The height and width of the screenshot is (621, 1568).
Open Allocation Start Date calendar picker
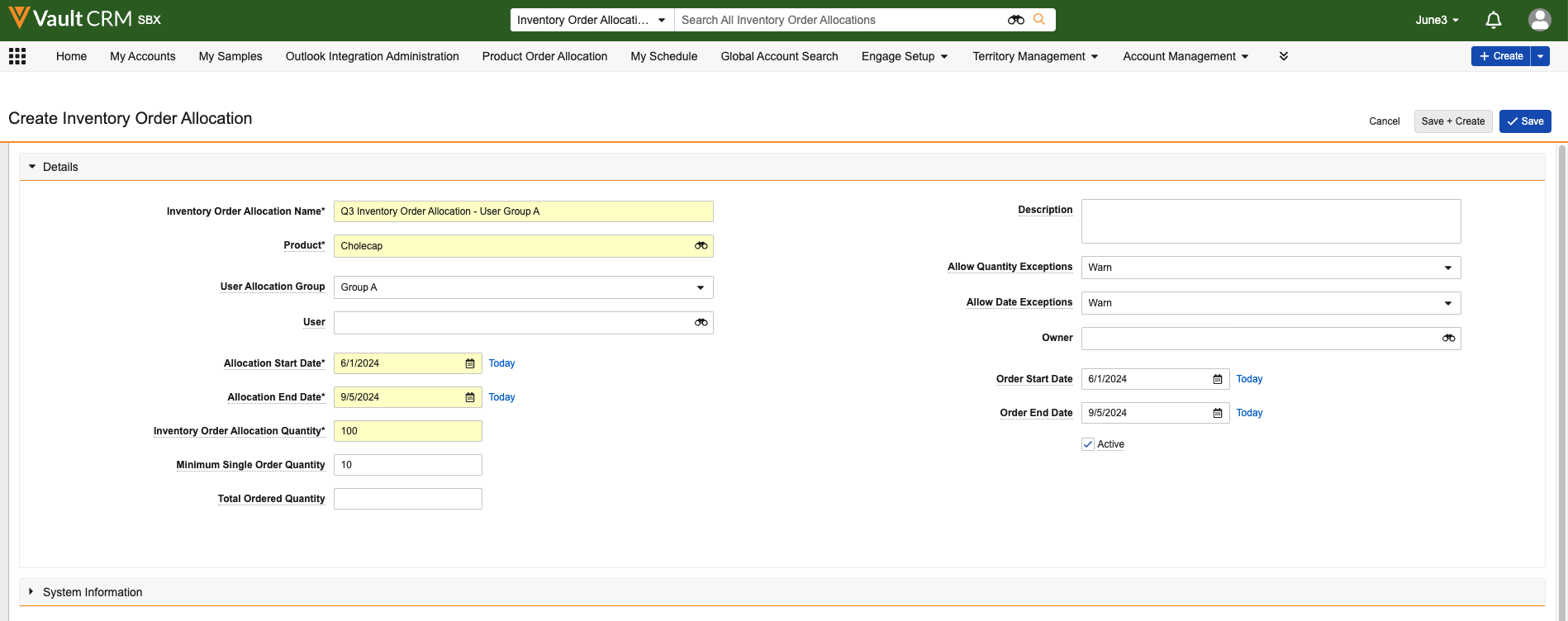[470, 363]
